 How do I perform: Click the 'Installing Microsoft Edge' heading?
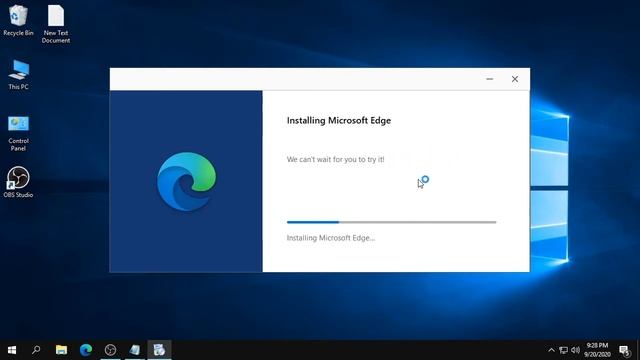(x=339, y=120)
